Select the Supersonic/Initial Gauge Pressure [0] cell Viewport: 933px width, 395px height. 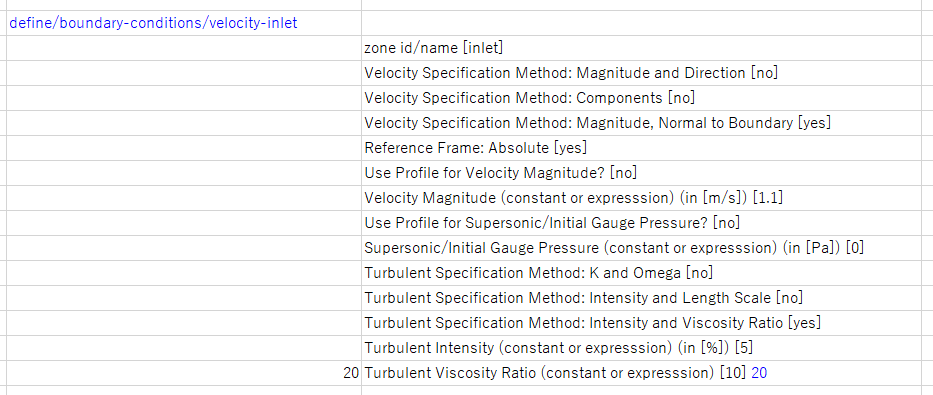click(x=647, y=248)
